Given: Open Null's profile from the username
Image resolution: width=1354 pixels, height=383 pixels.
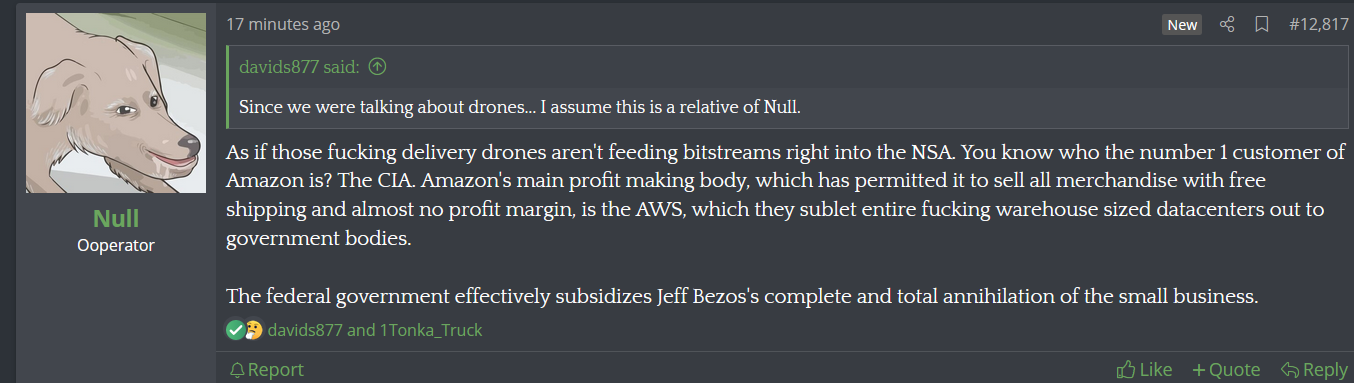Looking at the screenshot, I should pos(116,219).
